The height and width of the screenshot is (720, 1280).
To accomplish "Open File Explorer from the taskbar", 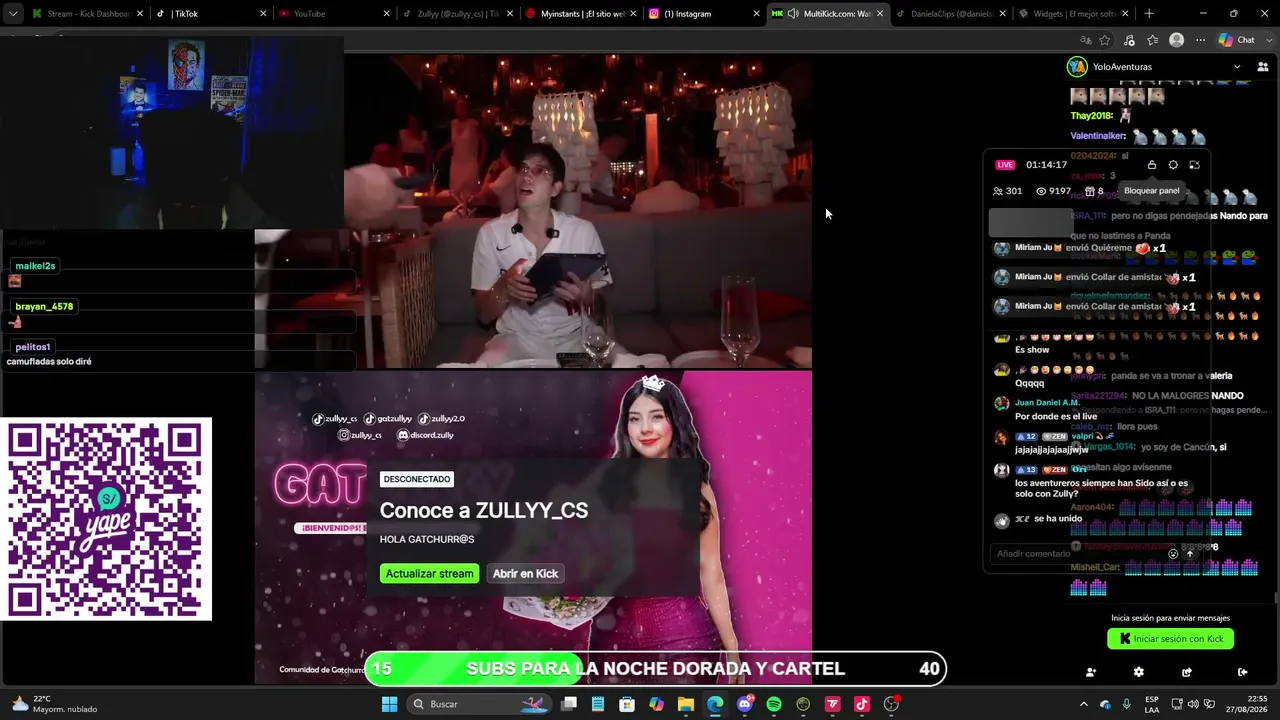I will (x=686, y=704).
